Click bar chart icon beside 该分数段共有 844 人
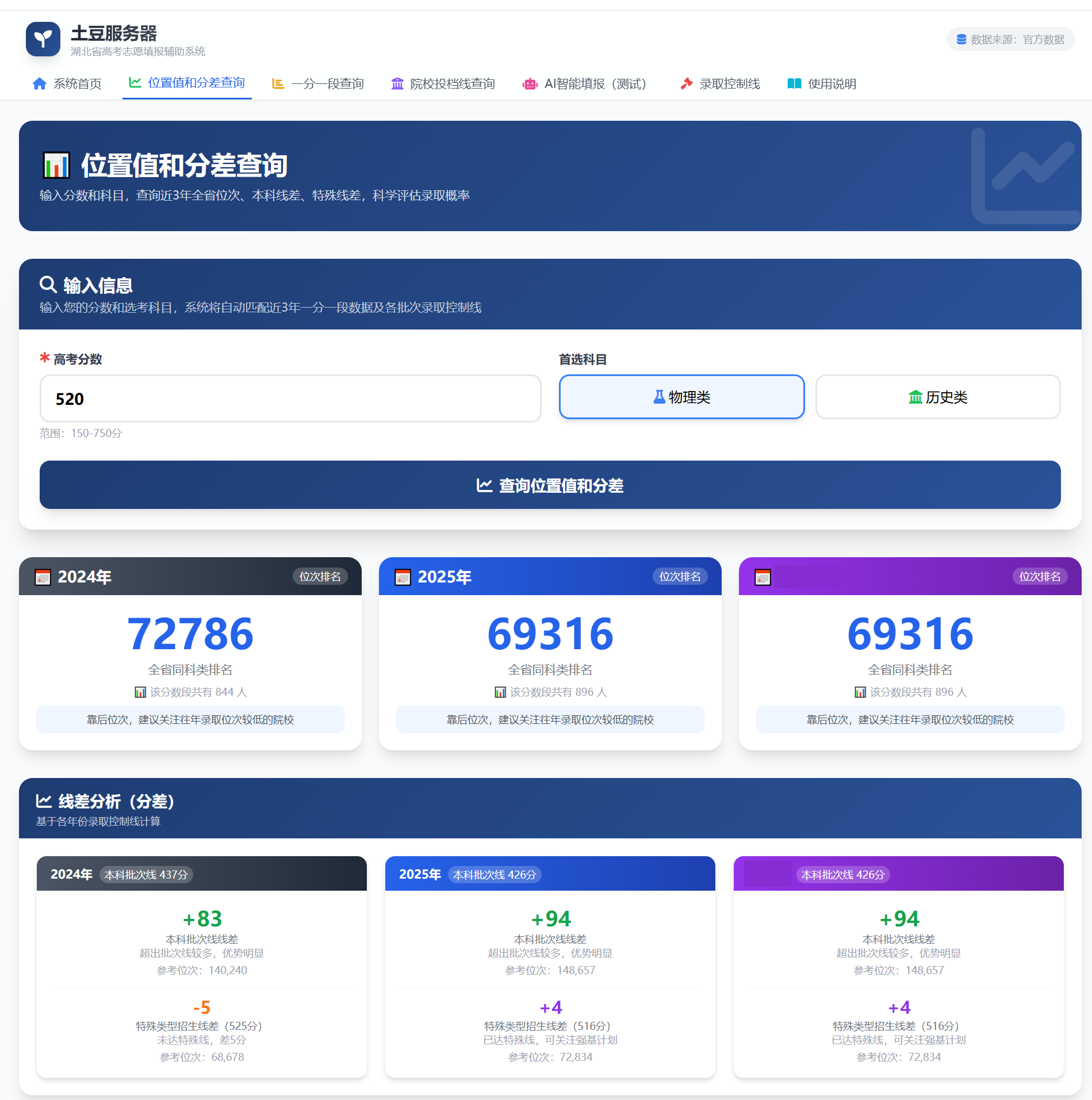This screenshot has height=1100, width=1092. 140,692
